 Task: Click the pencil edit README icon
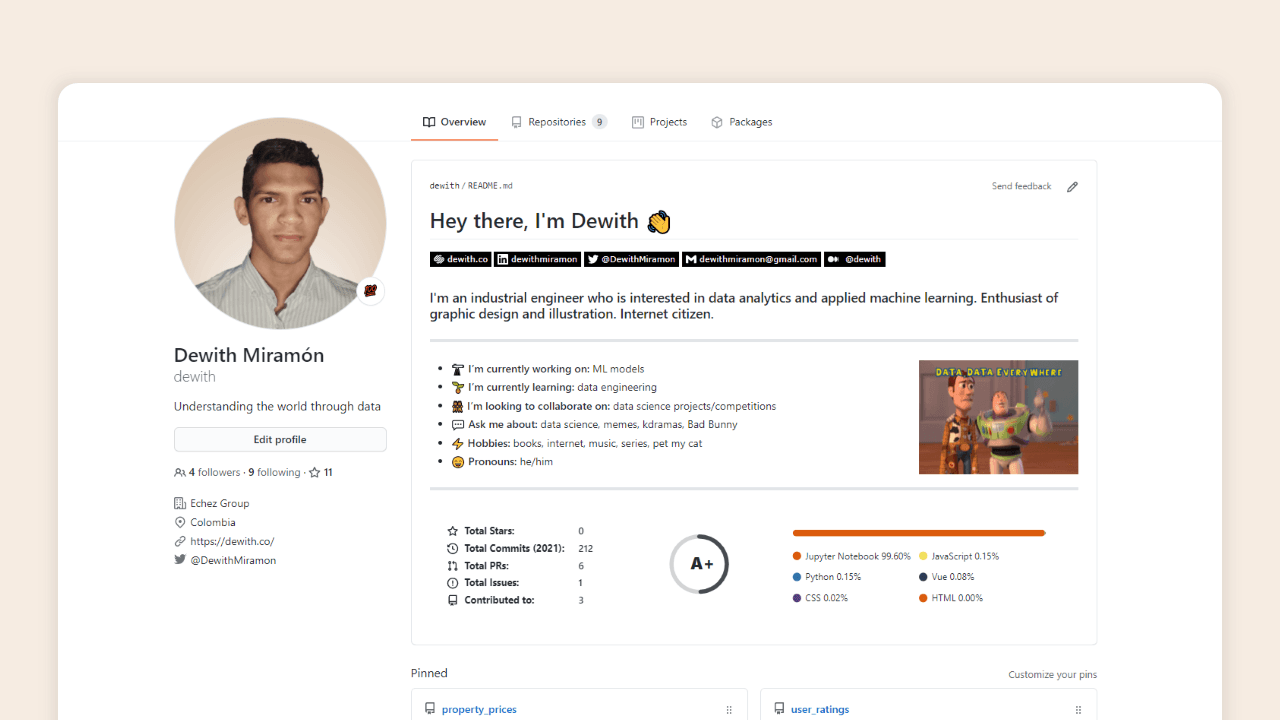(x=1072, y=187)
